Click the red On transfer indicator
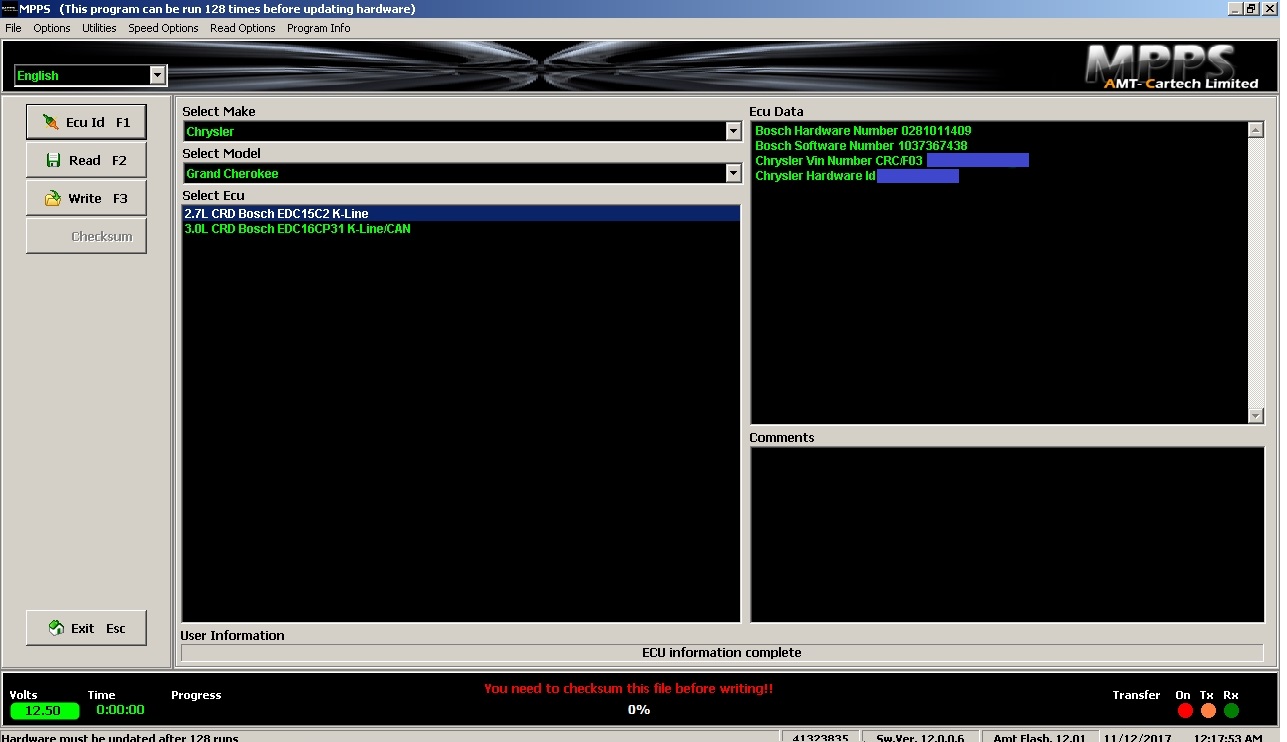 pos(1185,710)
